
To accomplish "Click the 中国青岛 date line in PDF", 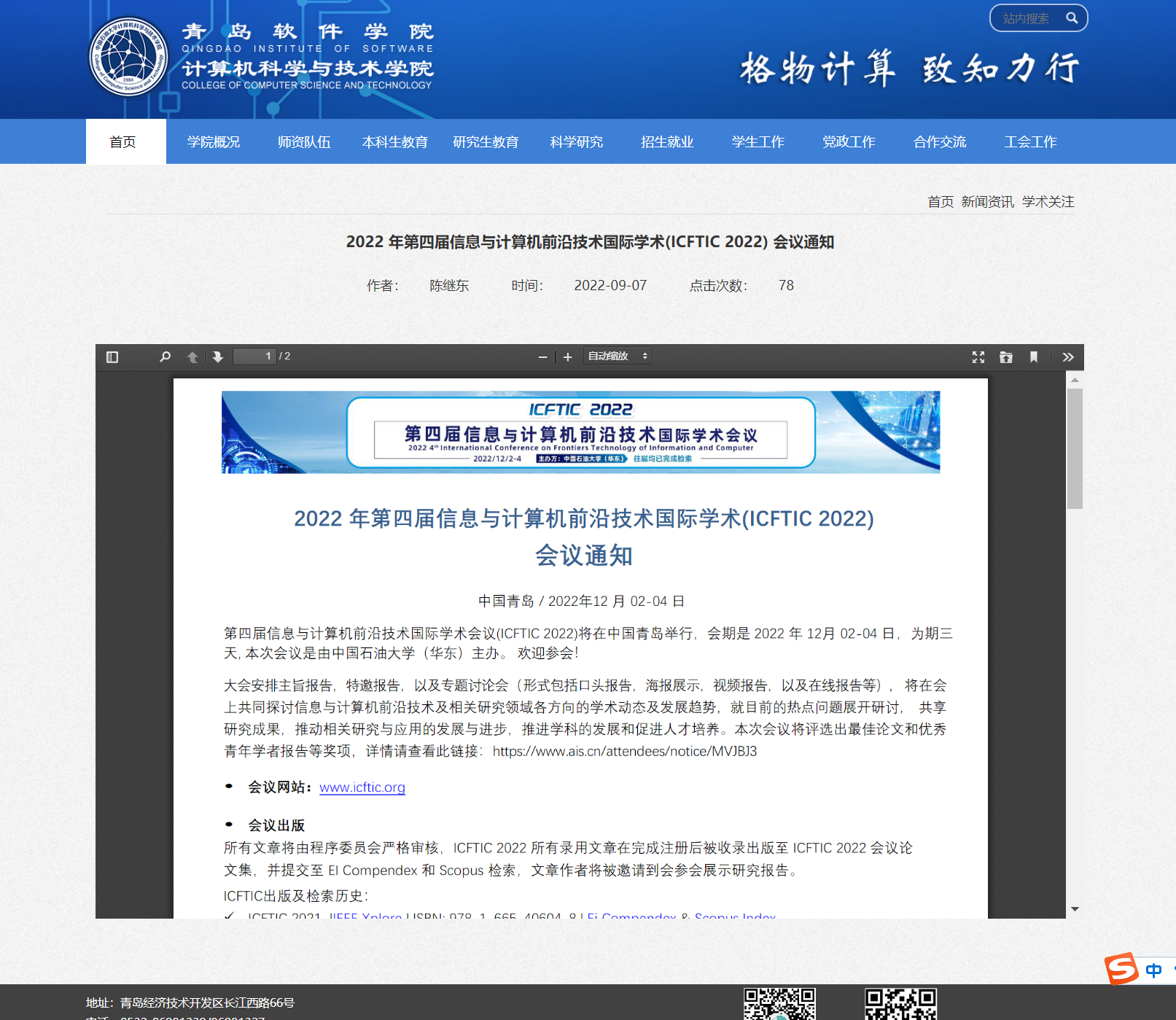I will [581, 602].
